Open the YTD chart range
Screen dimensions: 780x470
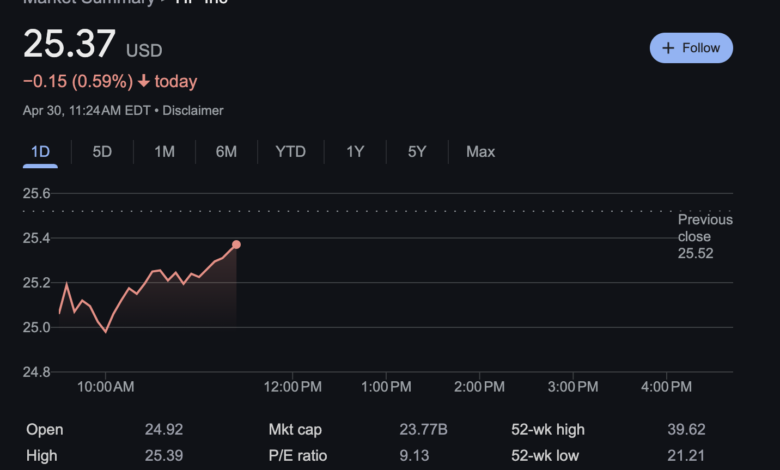point(291,152)
